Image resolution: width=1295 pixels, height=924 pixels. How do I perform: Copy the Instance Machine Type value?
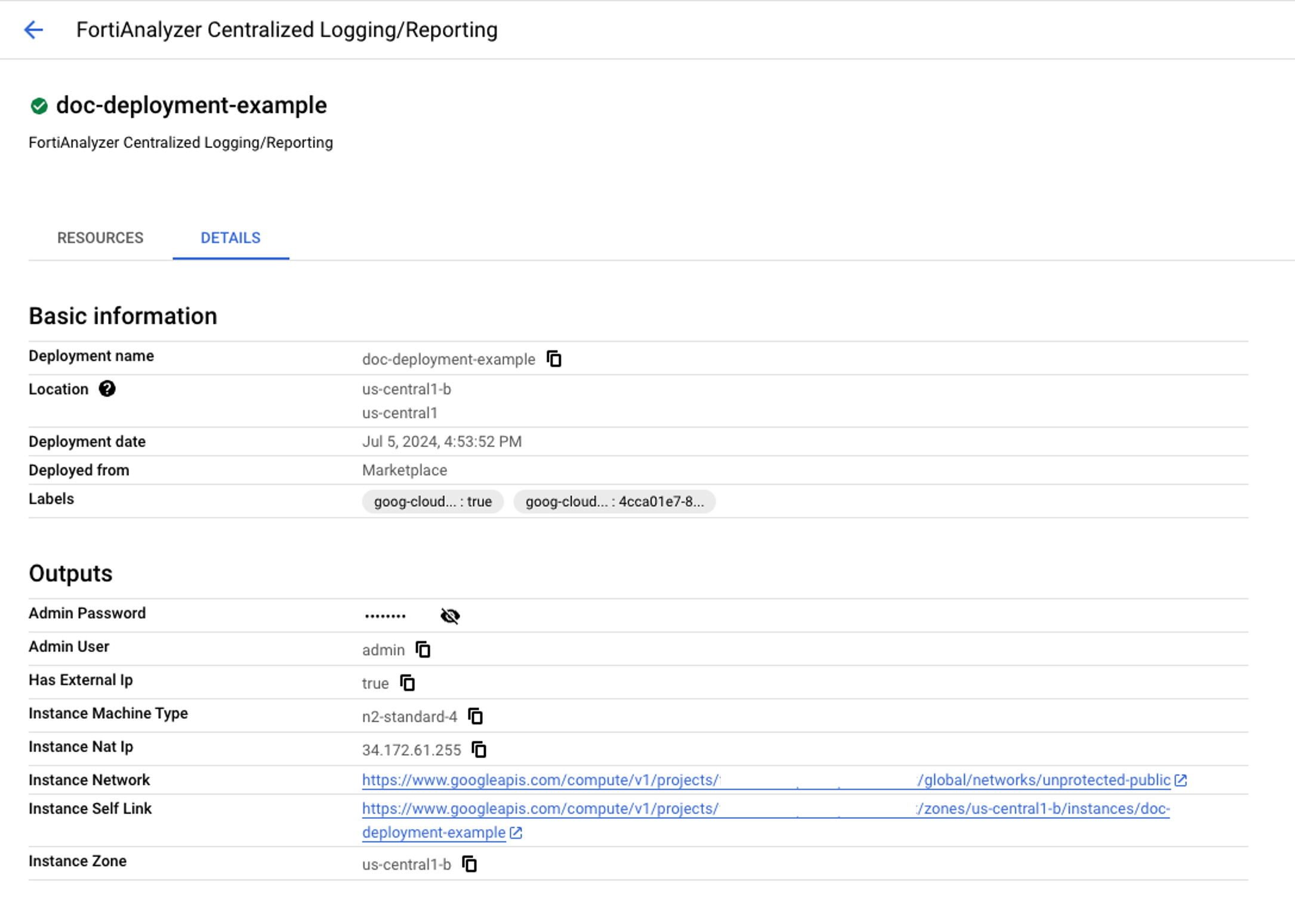[476, 716]
